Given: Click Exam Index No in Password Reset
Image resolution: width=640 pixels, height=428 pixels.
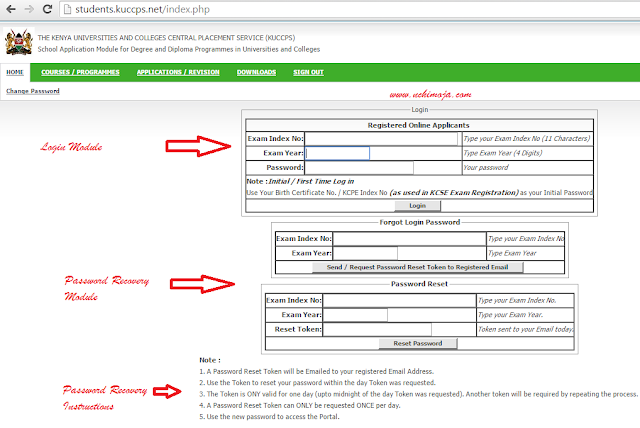Looking at the screenshot, I should (x=399, y=300).
